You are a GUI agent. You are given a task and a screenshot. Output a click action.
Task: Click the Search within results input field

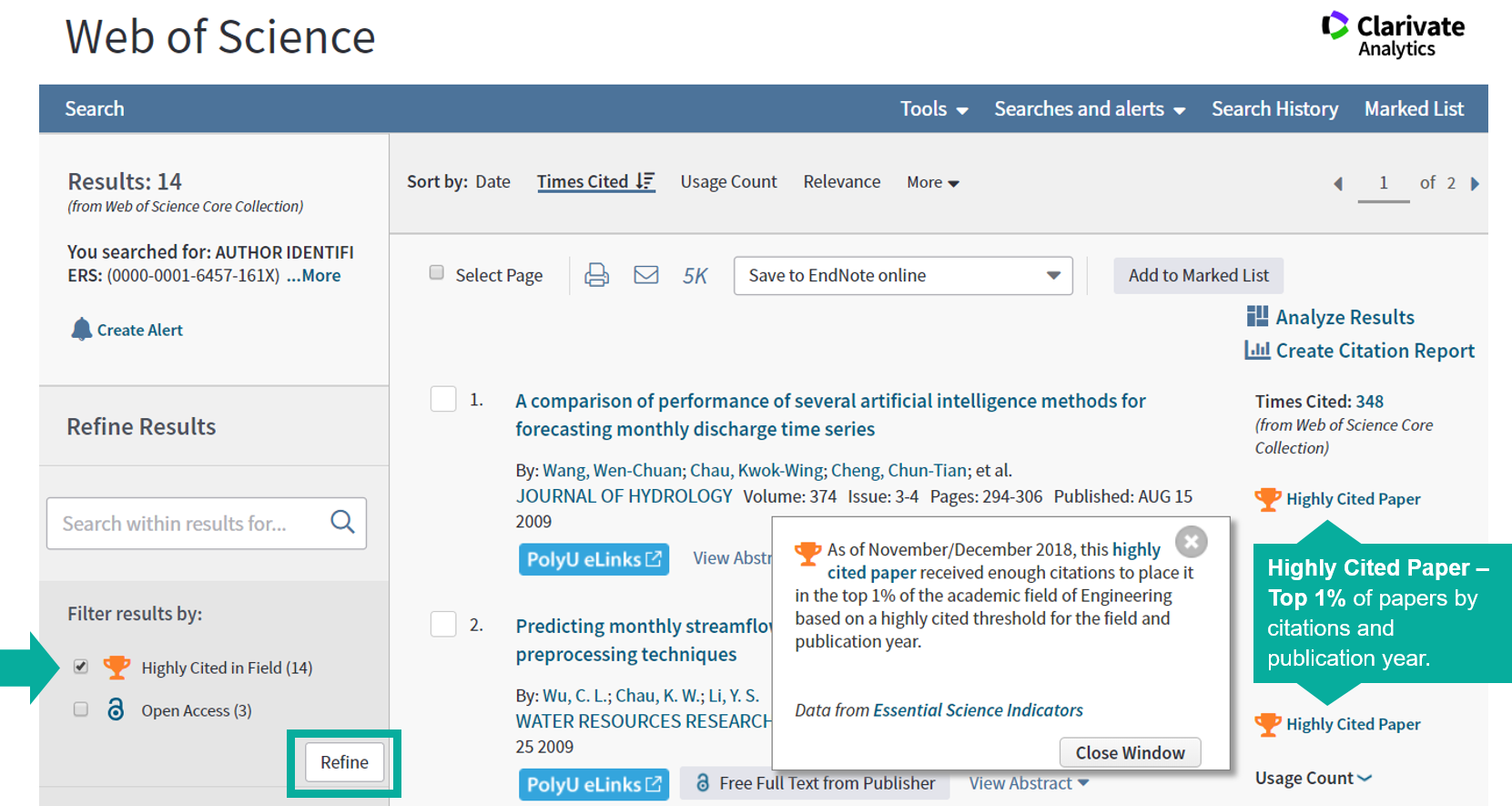click(187, 524)
